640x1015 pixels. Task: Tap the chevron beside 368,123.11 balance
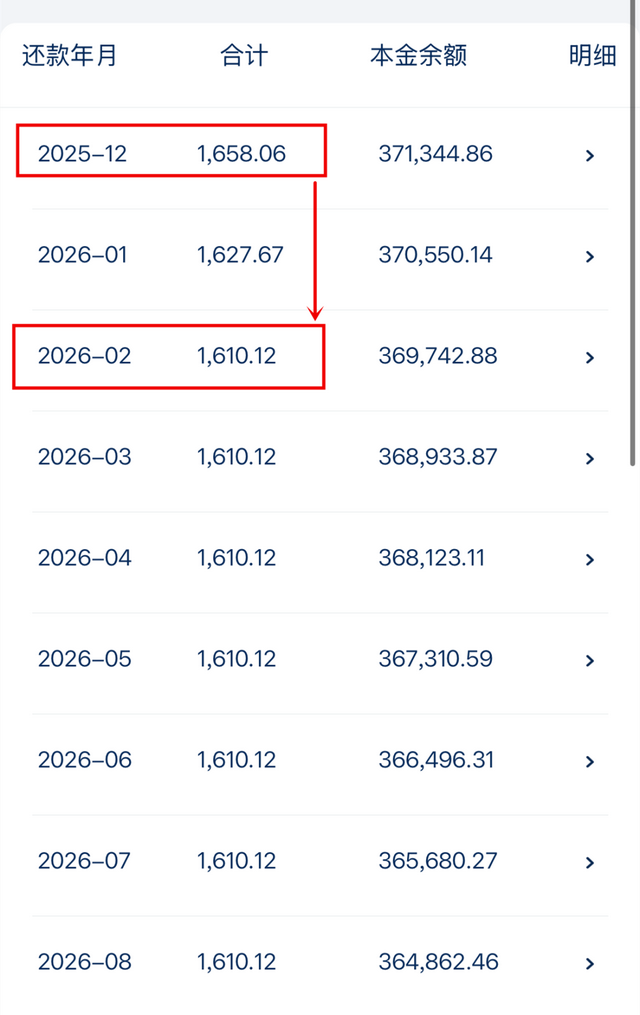pyautogui.click(x=590, y=559)
